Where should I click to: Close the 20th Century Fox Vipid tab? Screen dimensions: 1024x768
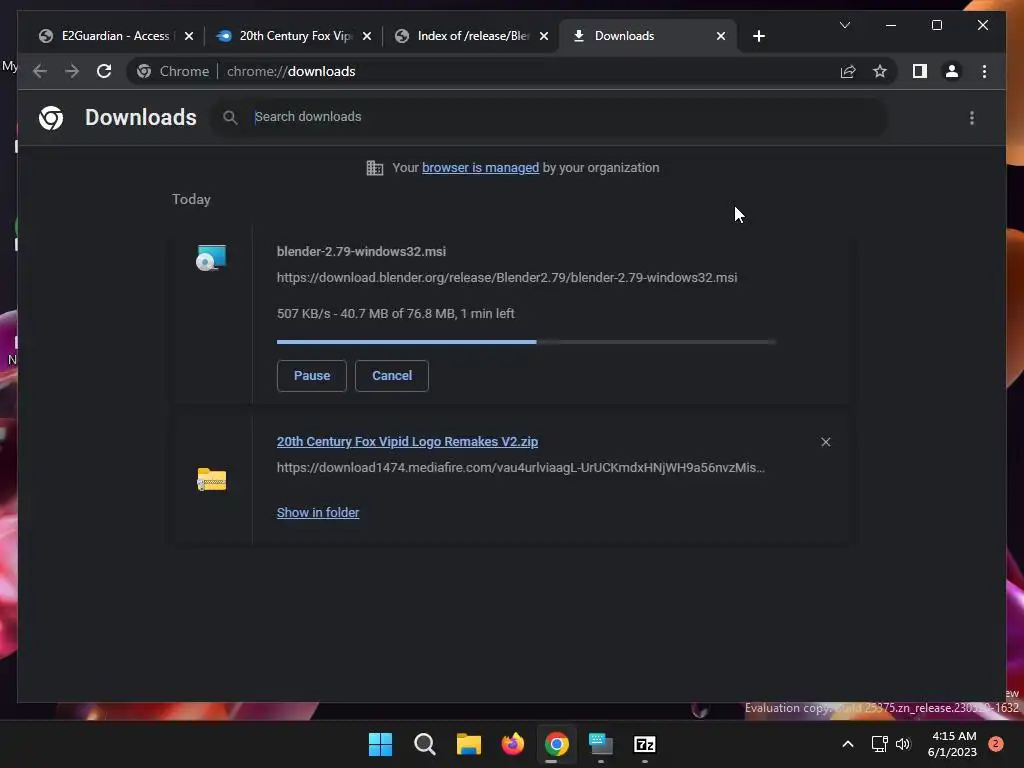[x=367, y=36]
